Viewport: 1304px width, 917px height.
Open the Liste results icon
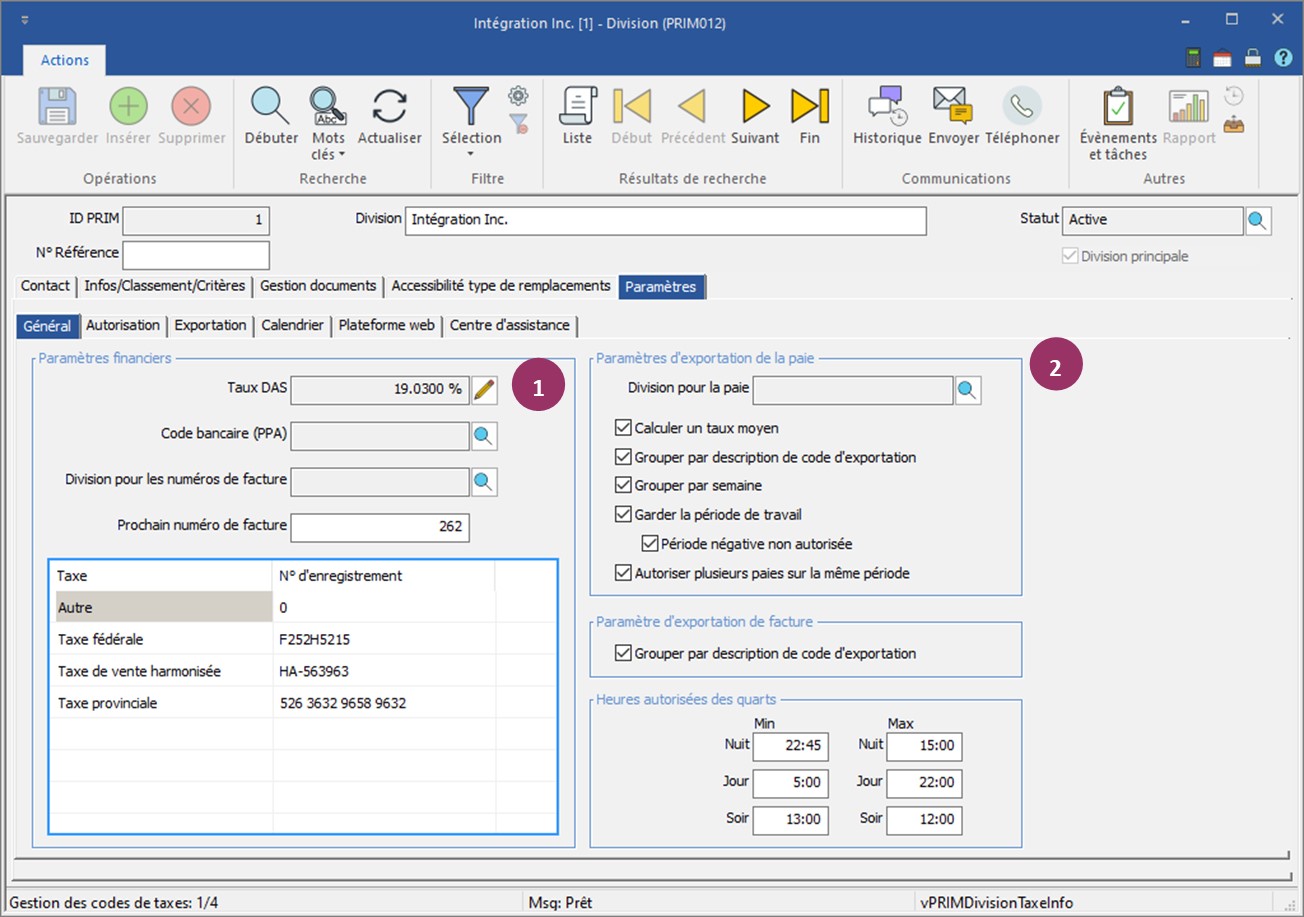(577, 106)
